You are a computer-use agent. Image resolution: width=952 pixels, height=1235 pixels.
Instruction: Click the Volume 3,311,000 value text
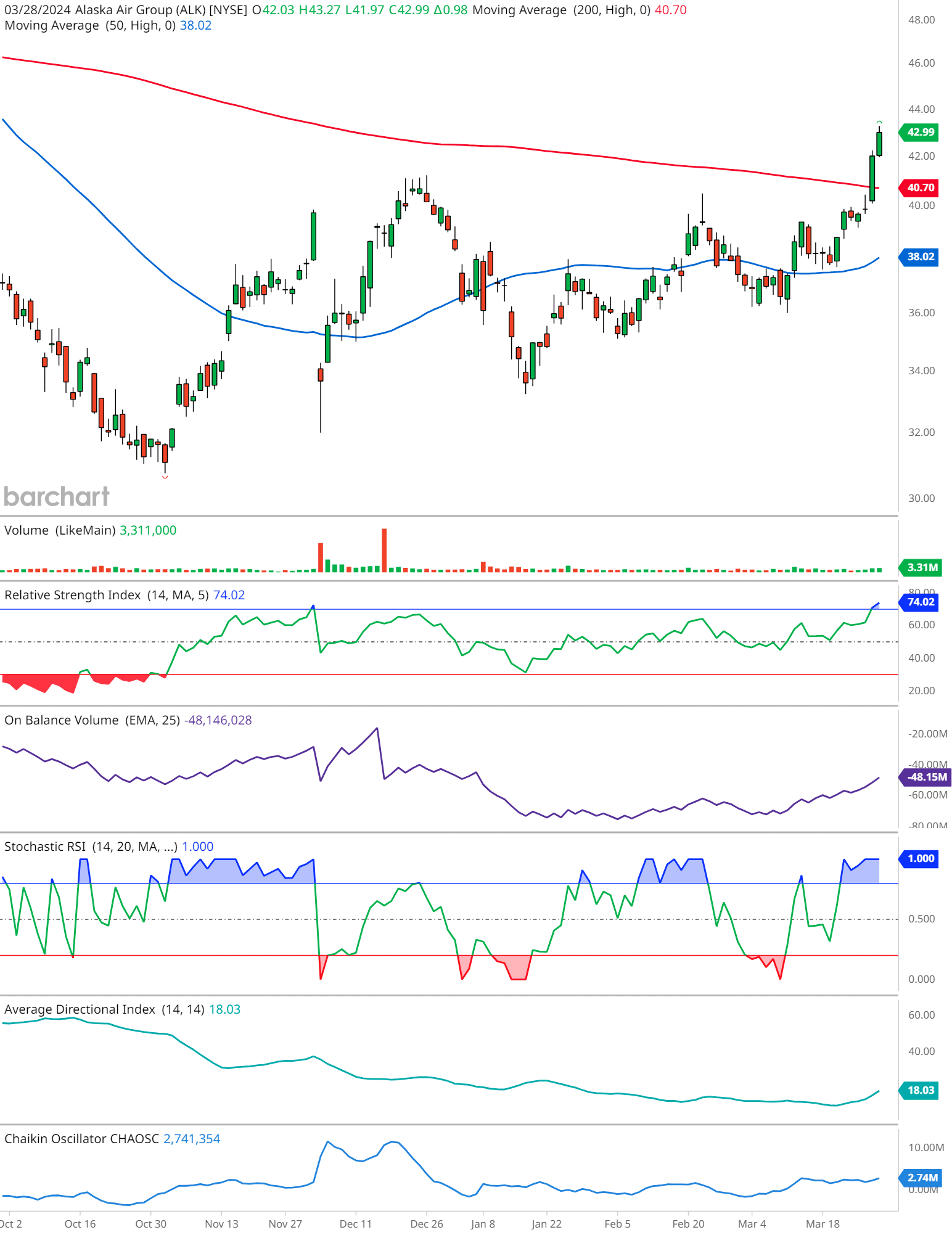pyautogui.click(x=148, y=530)
